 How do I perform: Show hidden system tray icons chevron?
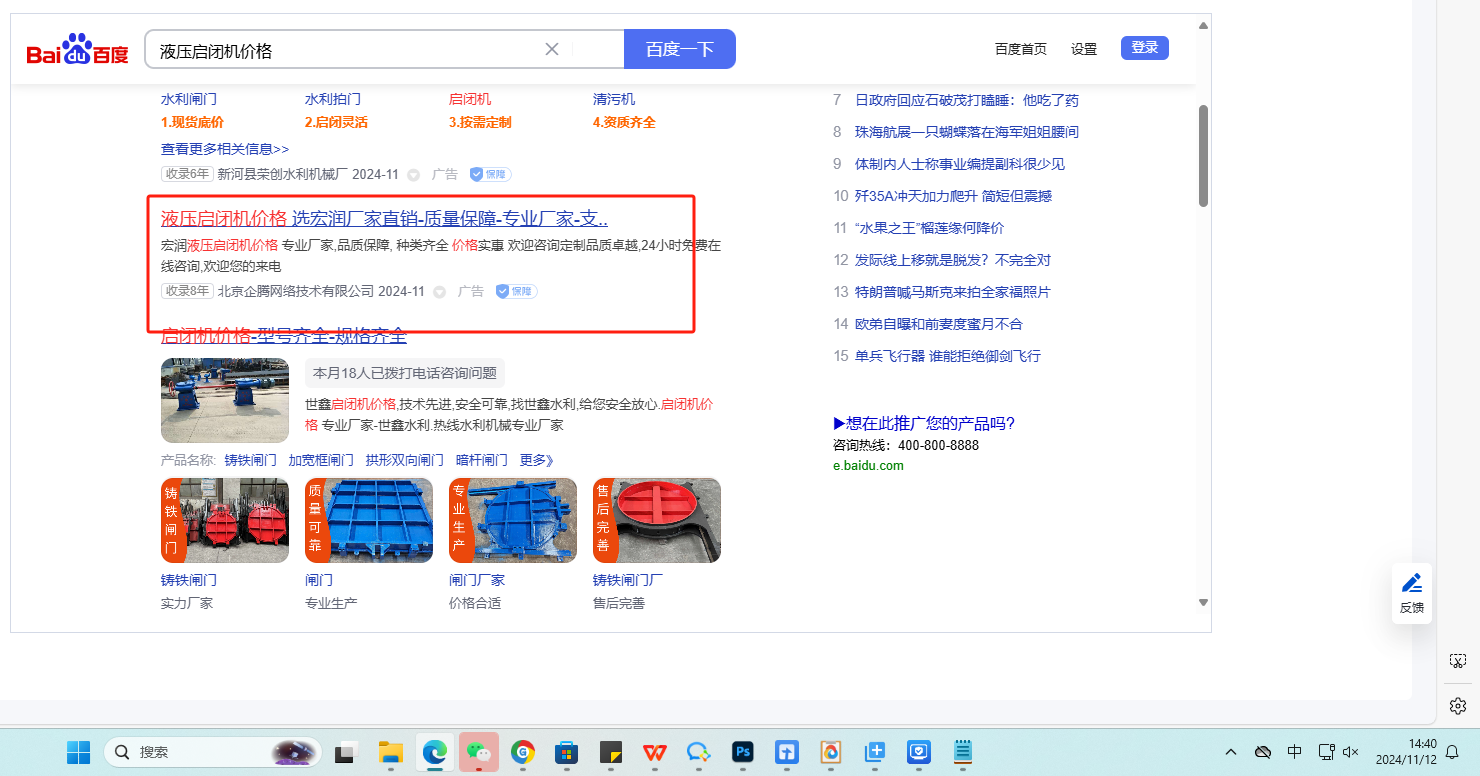1231,752
